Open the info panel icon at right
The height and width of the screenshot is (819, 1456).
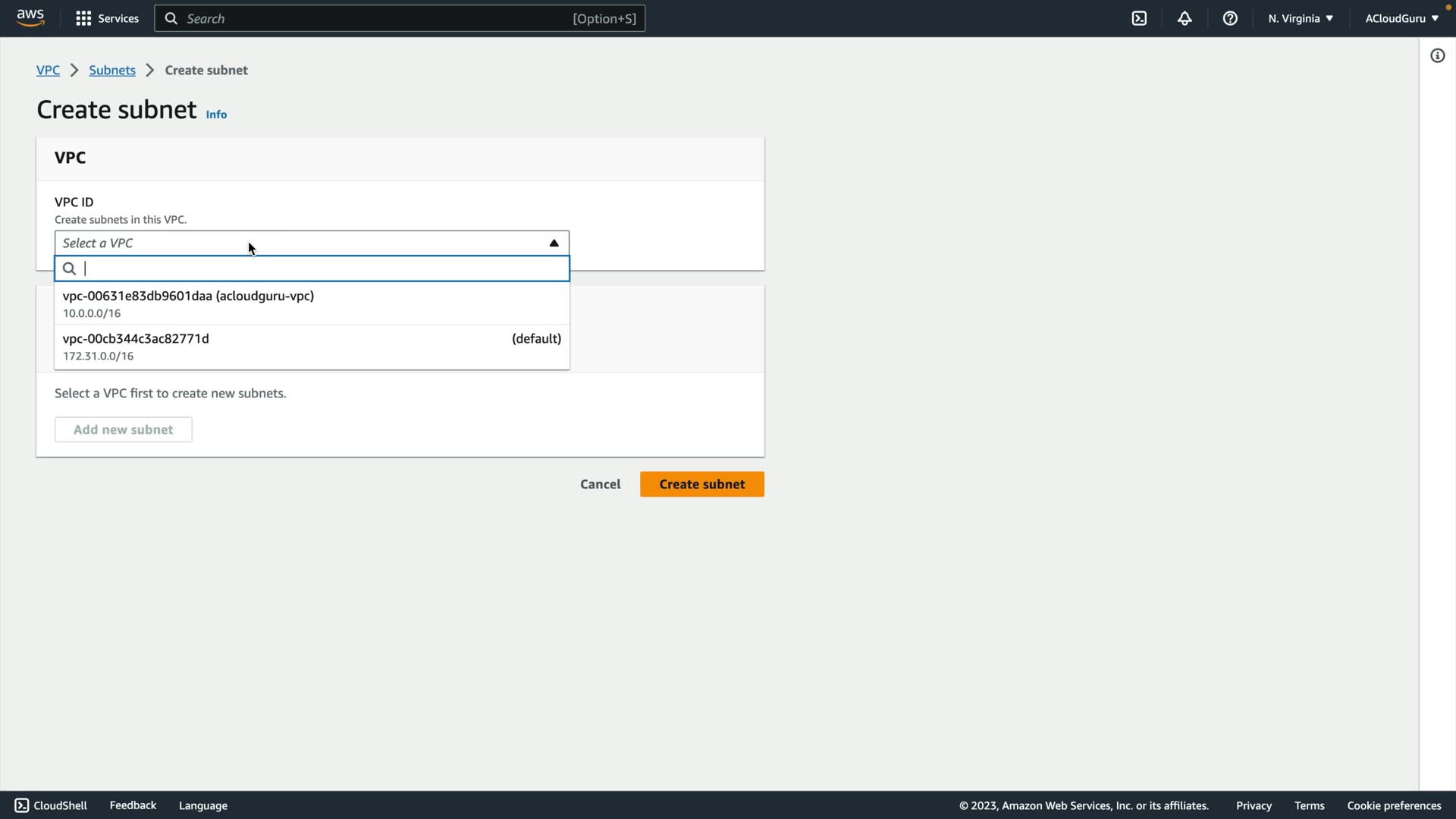point(1437,55)
